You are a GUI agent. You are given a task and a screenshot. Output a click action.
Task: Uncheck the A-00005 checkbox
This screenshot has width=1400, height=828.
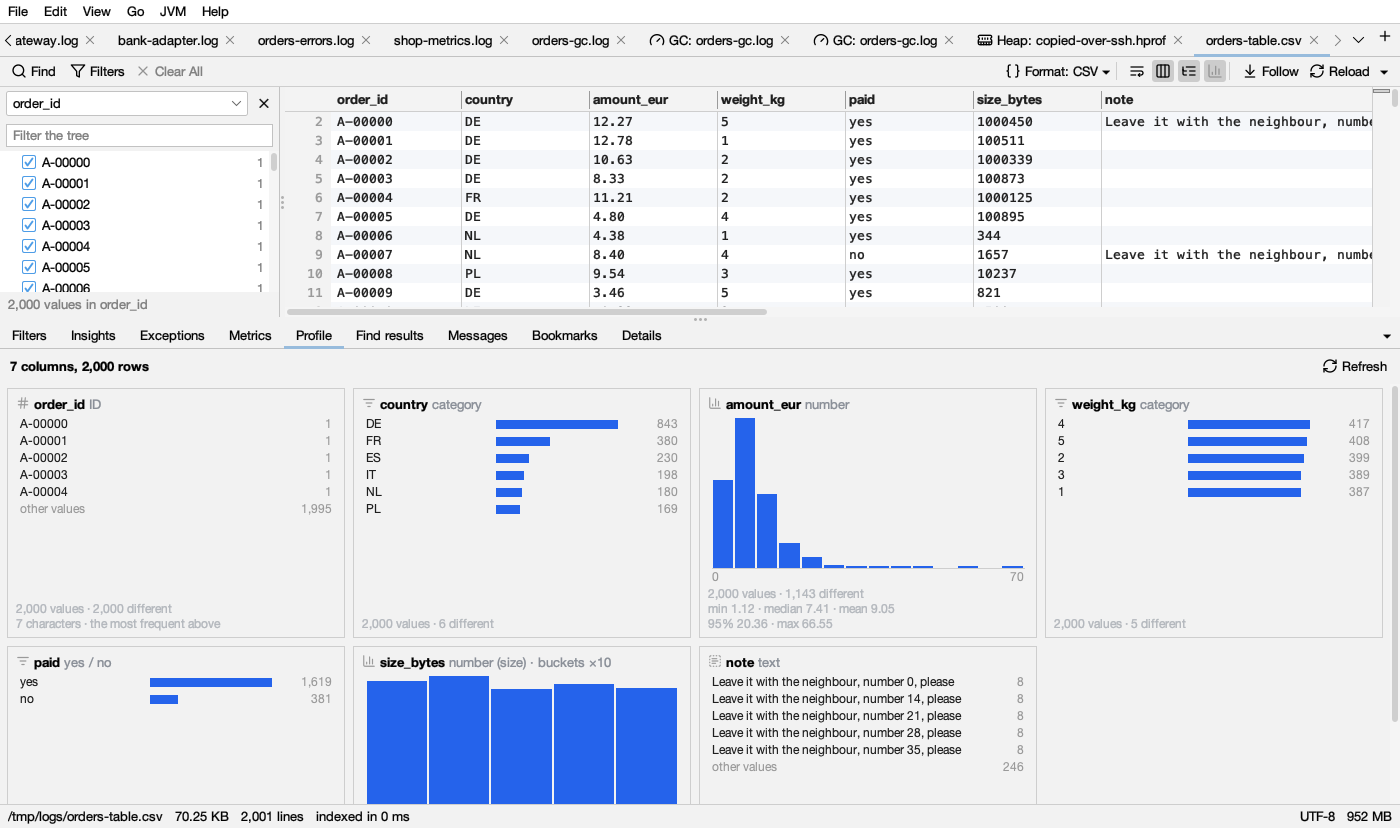point(29,267)
